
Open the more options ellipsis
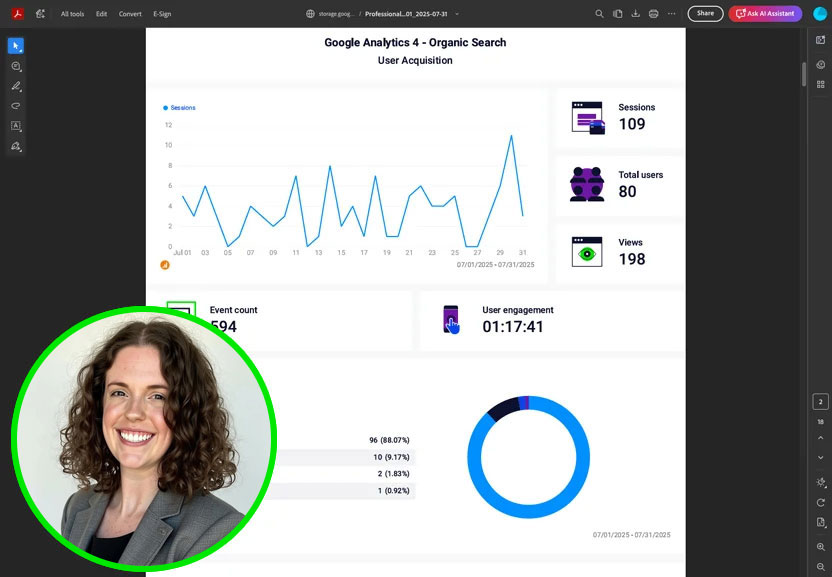[672, 14]
